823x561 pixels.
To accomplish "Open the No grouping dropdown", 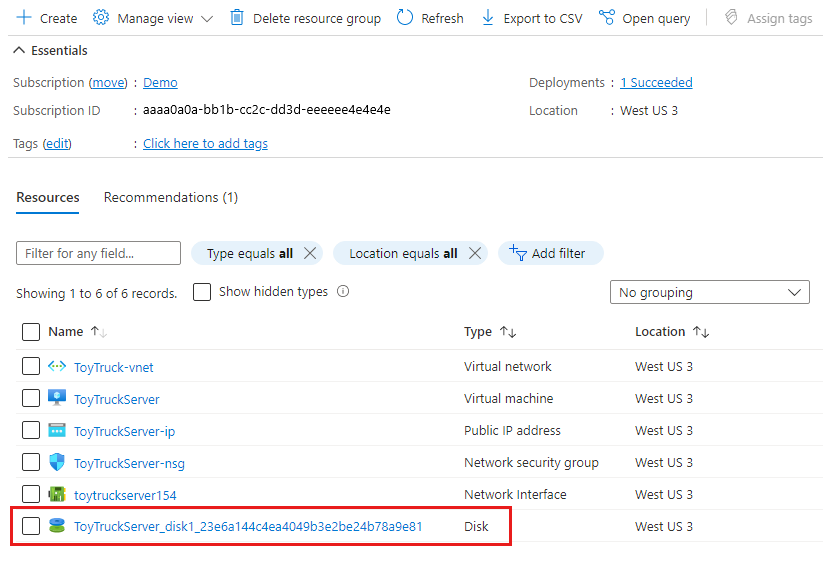I will coord(710,292).
